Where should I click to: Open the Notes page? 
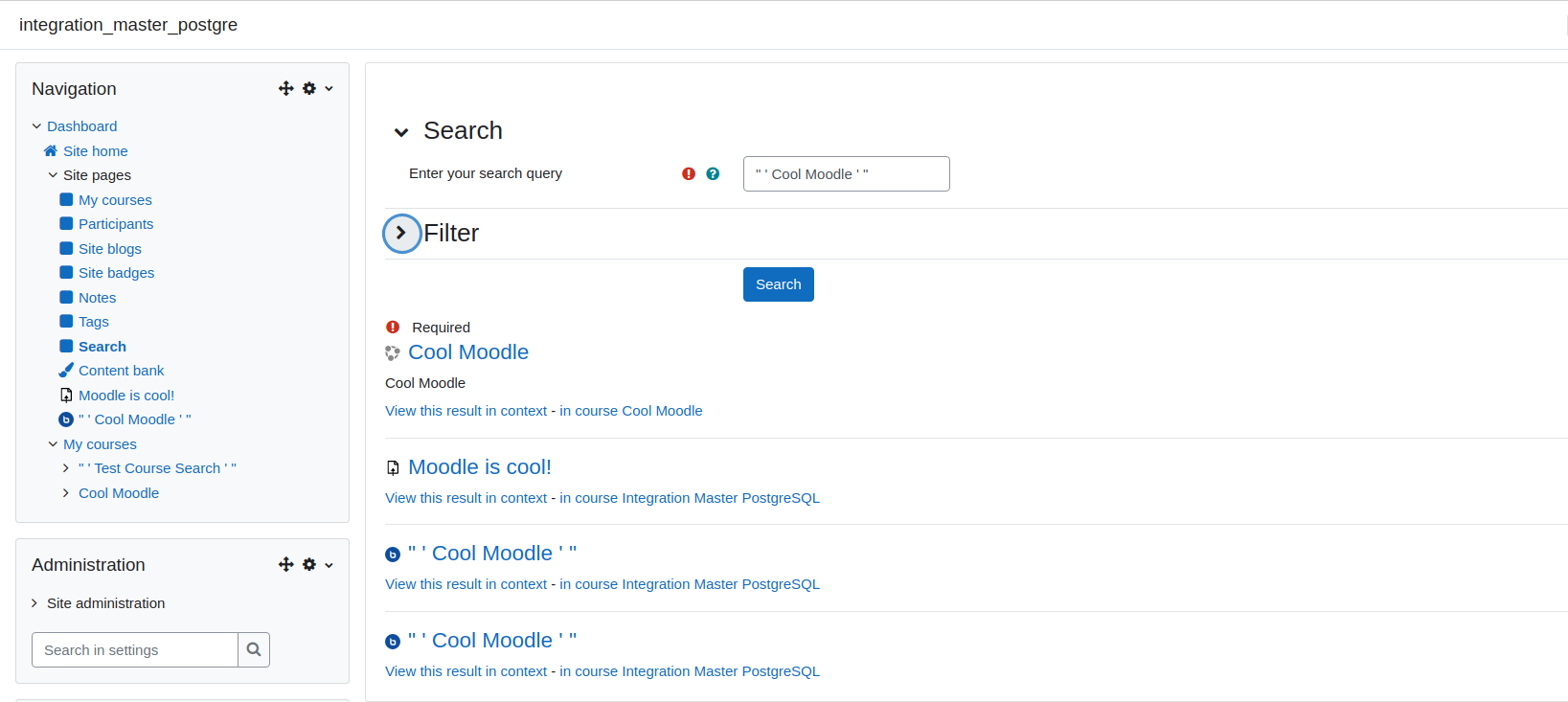click(97, 297)
